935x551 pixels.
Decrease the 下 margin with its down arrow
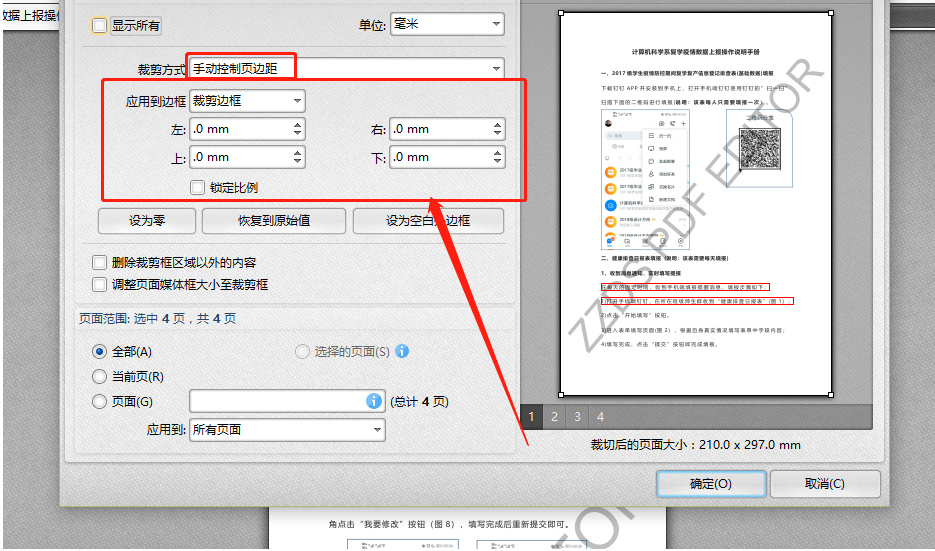point(497,162)
